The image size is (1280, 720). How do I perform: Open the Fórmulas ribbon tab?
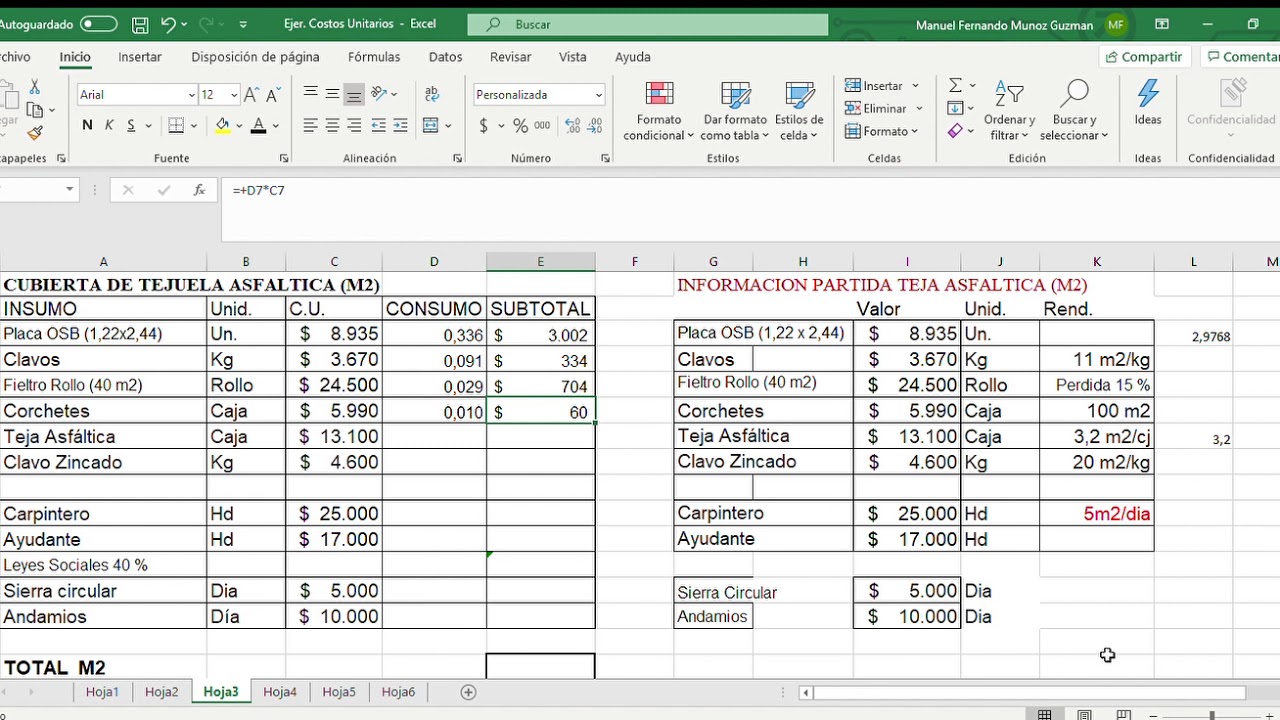(x=374, y=57)
